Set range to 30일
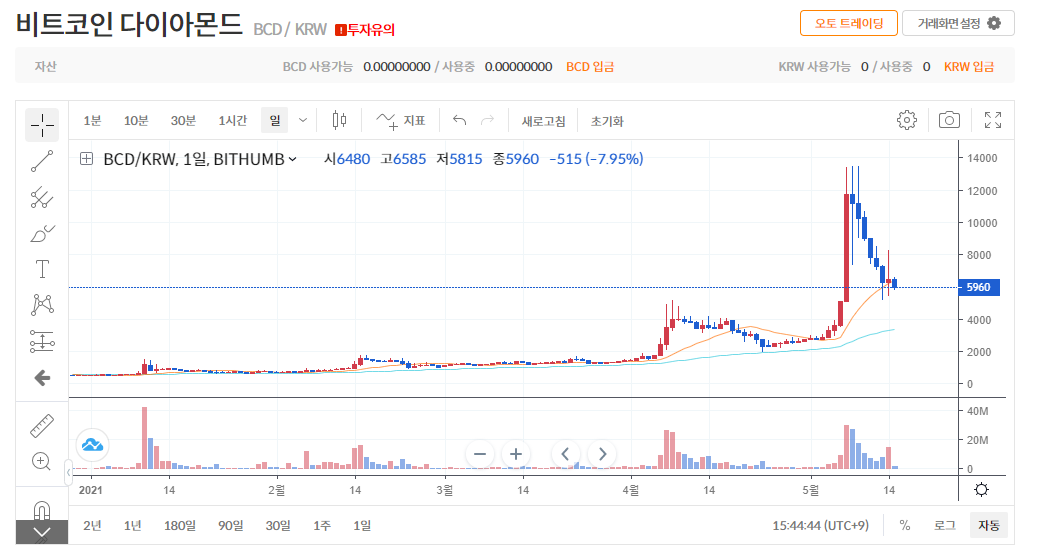This screenshot has height=555, width=1042. tap(278, 526)
